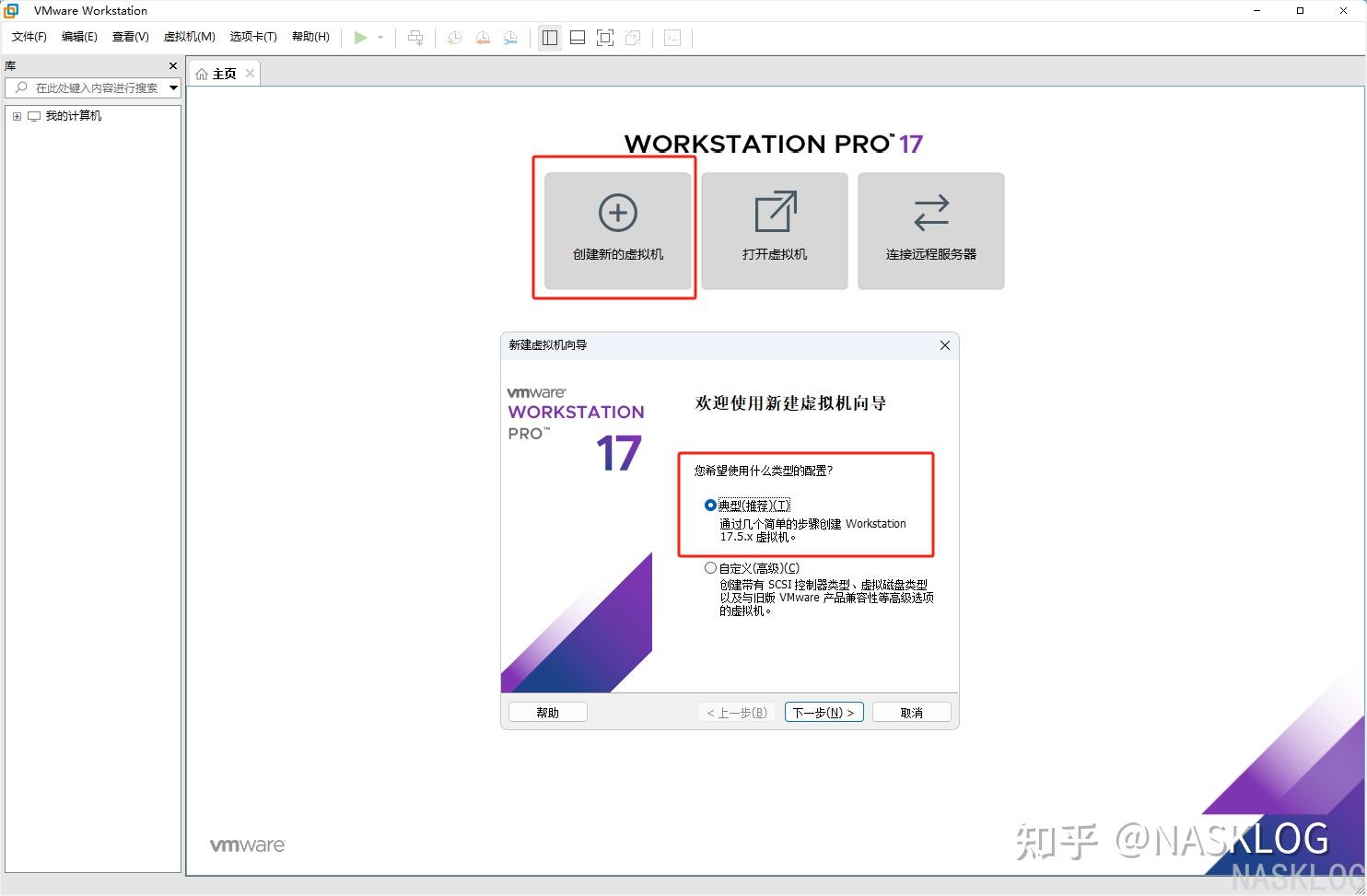Send Ctrl+Alt+Del to the guest

(x=415, y=38)
